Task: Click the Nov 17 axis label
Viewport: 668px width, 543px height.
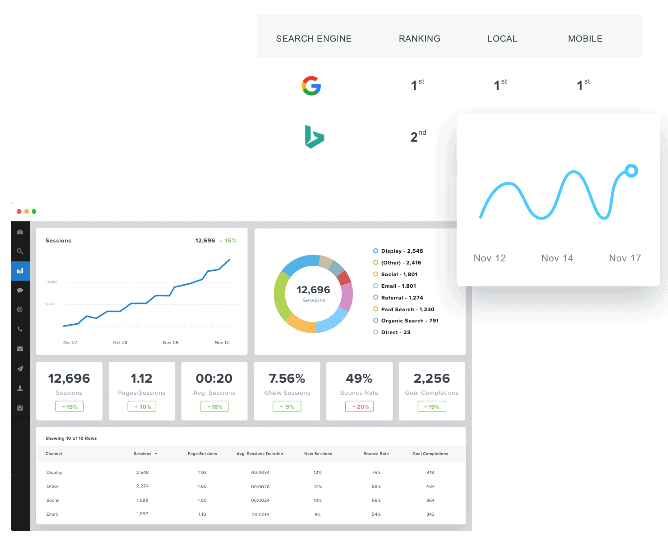Action: 625,258
